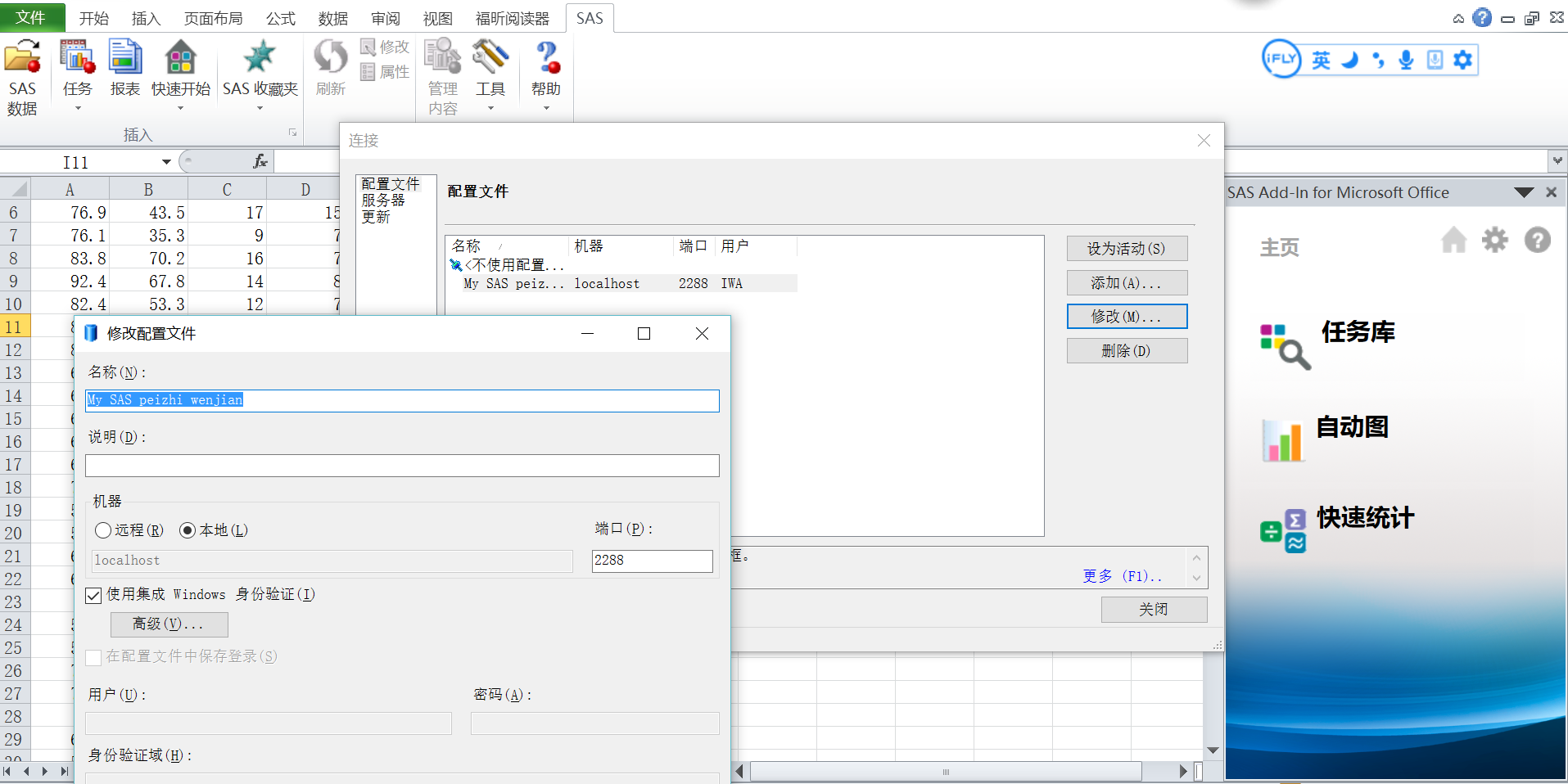Jump to last sheet with navigation arrow
The height and width of the screenshot is (784, 1568).
[63, 771]
